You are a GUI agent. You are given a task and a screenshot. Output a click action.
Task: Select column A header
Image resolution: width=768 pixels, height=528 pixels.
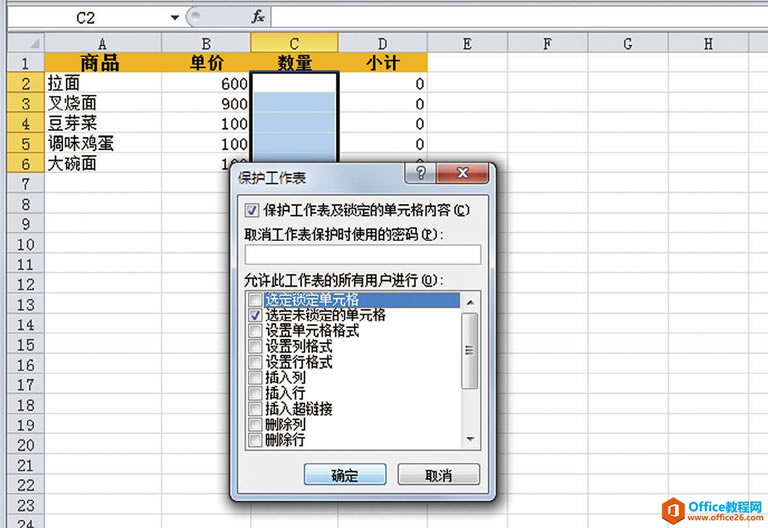coord(103,43)
